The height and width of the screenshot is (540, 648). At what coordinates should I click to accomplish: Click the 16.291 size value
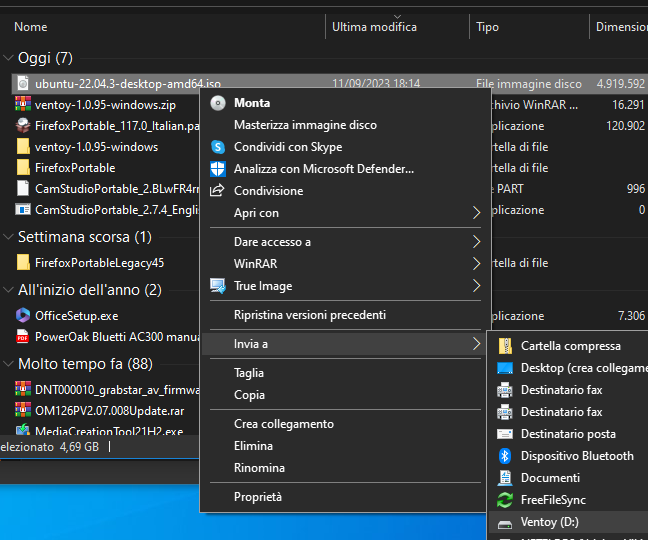tap(628, 105)
